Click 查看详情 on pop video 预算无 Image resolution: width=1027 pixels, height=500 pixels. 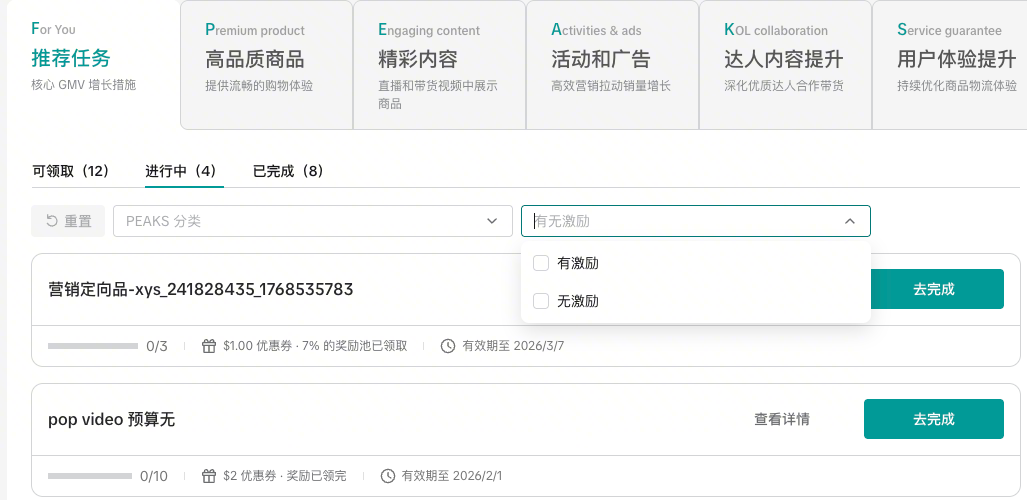click(x=781, y=419)
